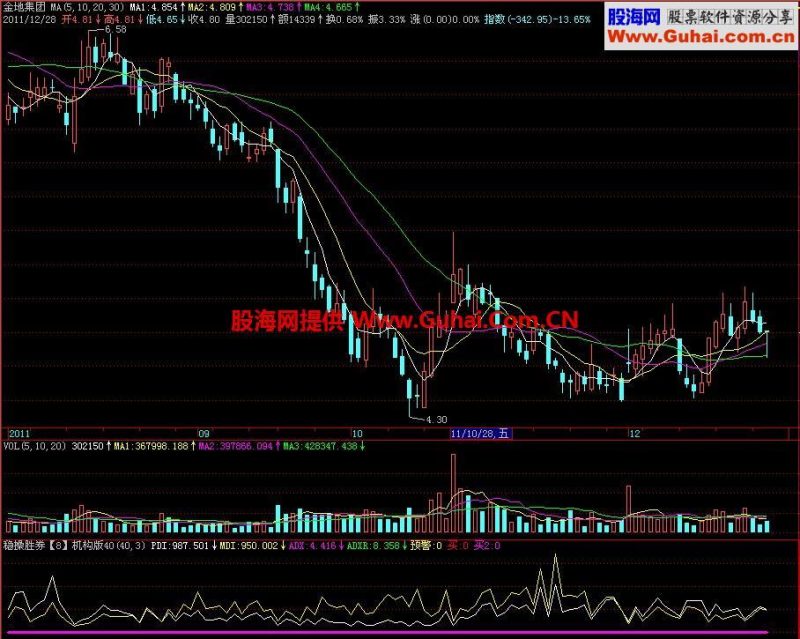Open the VOL(5,10,20) indicator label
800x639 pixels.
click(35, 446)
